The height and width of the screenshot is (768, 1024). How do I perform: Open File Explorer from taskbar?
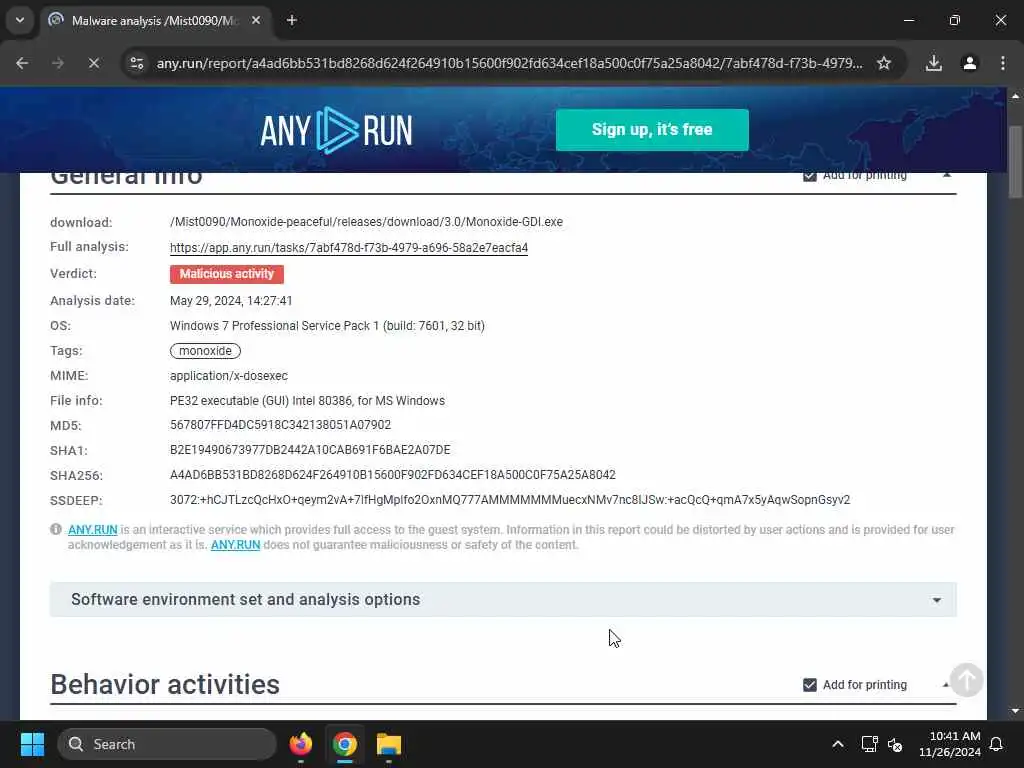(389, 744)
